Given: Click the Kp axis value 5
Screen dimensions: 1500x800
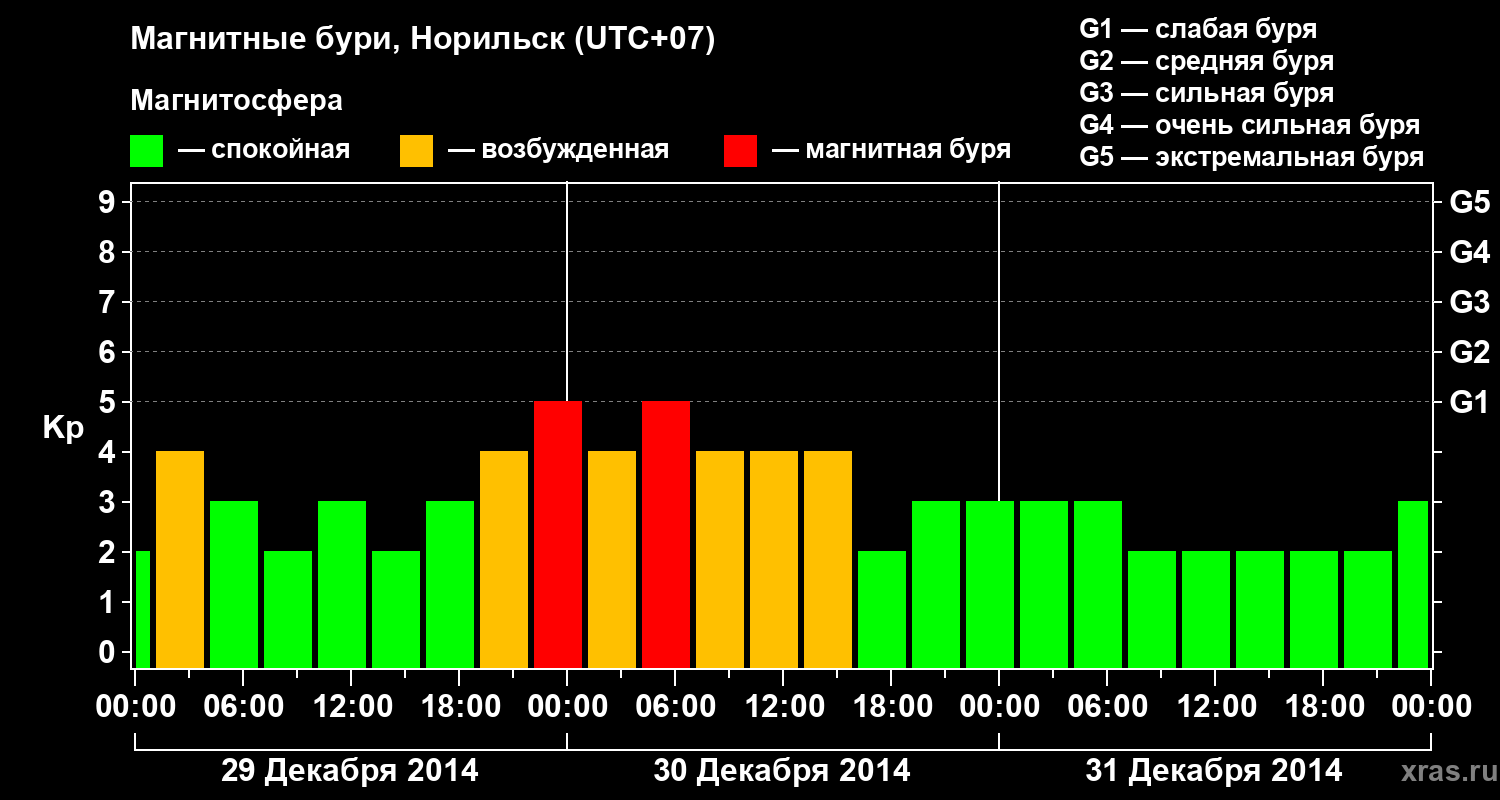Looking at the screenshot, I should coord(109,402).
